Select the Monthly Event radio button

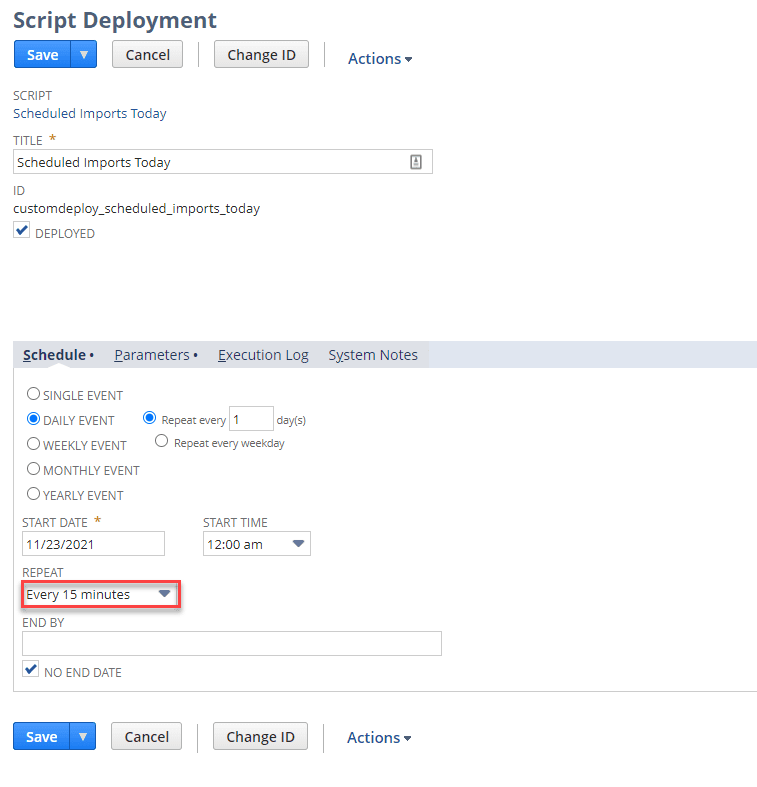[33, 469]
